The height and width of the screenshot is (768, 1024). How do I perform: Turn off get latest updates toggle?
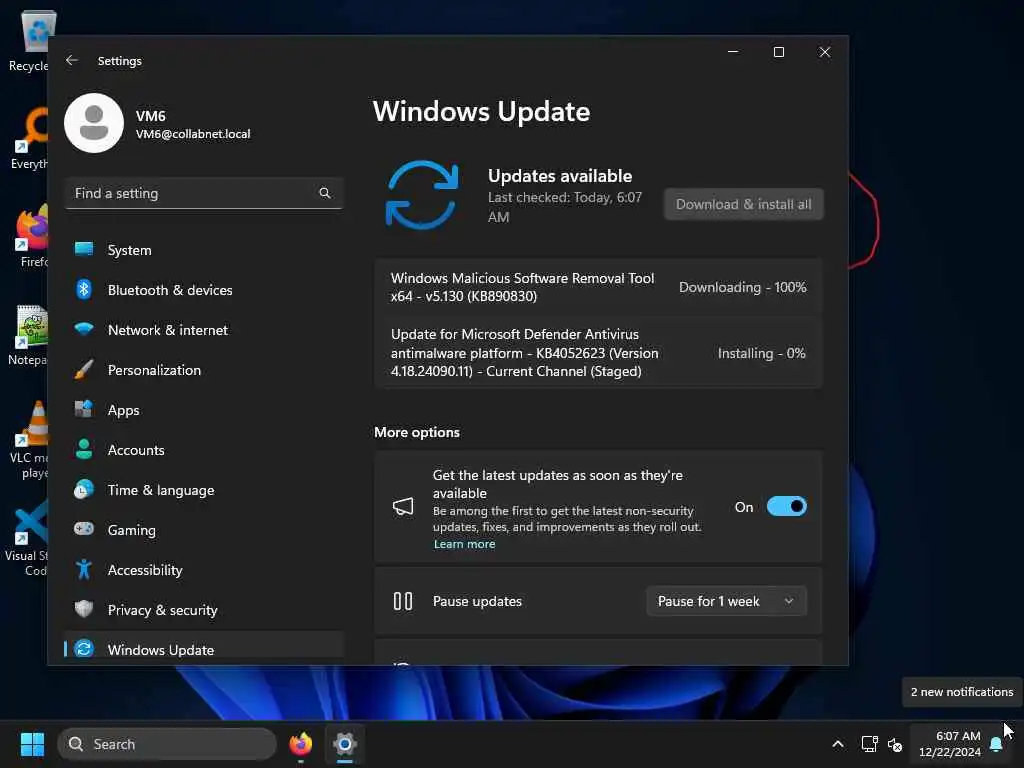pyautogui.click(x=786, y=506)
